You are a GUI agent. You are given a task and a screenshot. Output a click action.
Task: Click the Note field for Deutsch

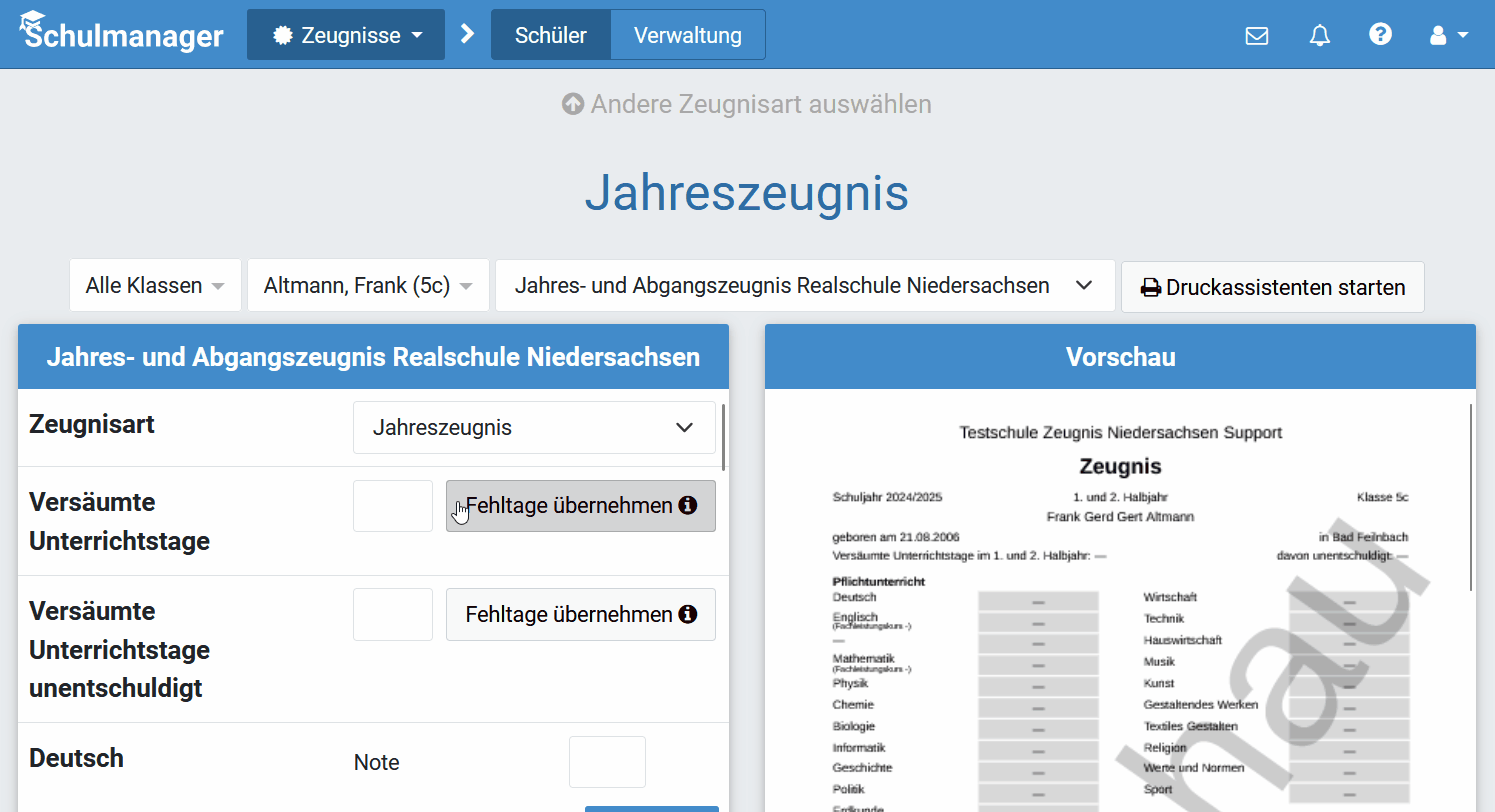pyautogui.click(x=607, y=761)
